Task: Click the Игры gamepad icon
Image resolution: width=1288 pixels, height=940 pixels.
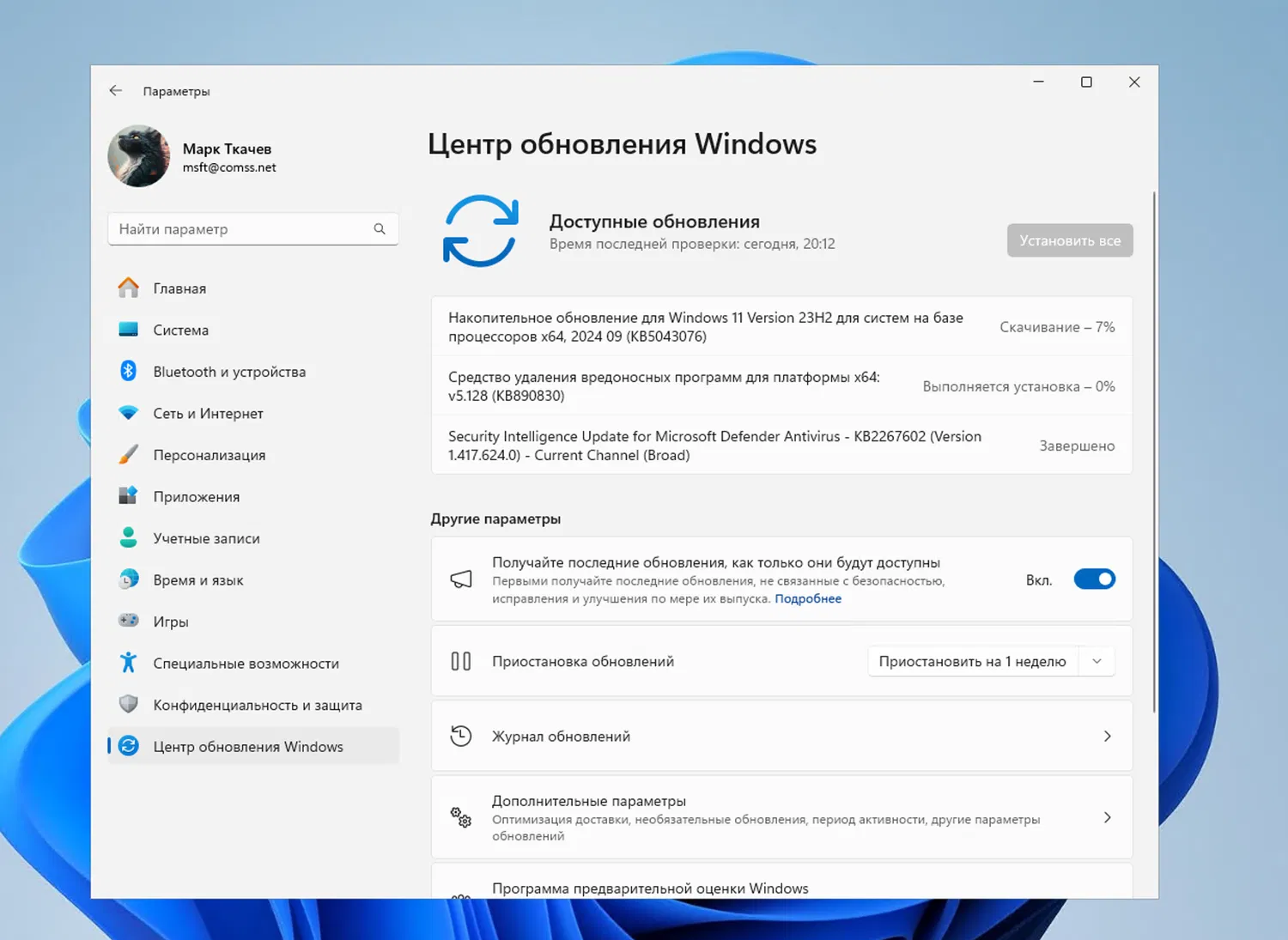Action: click(129, 621)
